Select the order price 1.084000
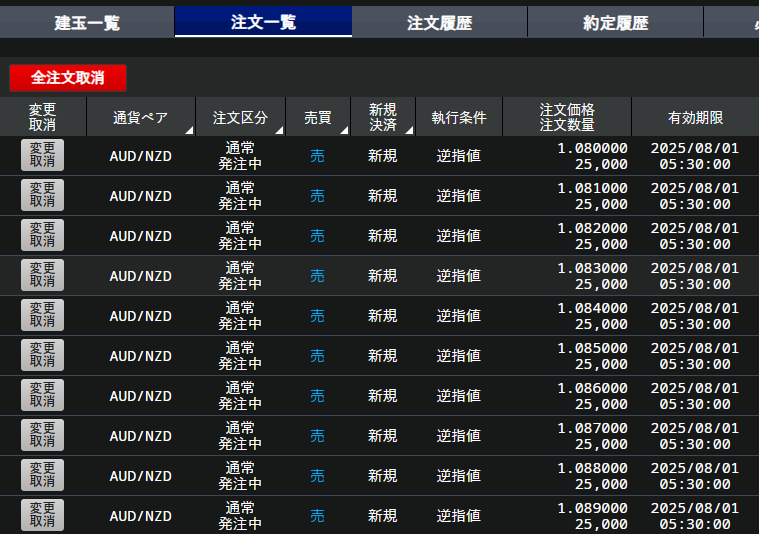This screenshot has height=534, width=759. tap(592, 308)
